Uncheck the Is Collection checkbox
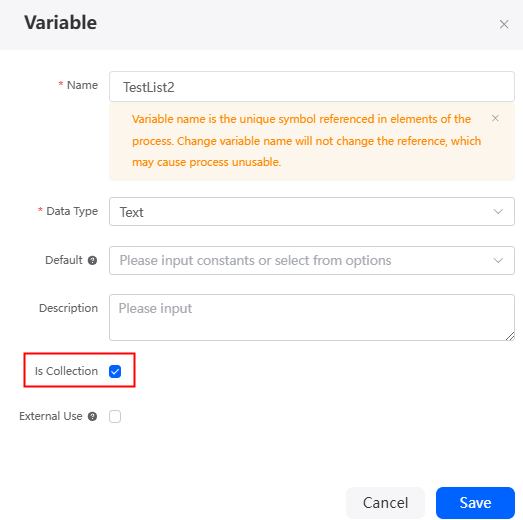 pyautogui.click(x=115, y=371)
